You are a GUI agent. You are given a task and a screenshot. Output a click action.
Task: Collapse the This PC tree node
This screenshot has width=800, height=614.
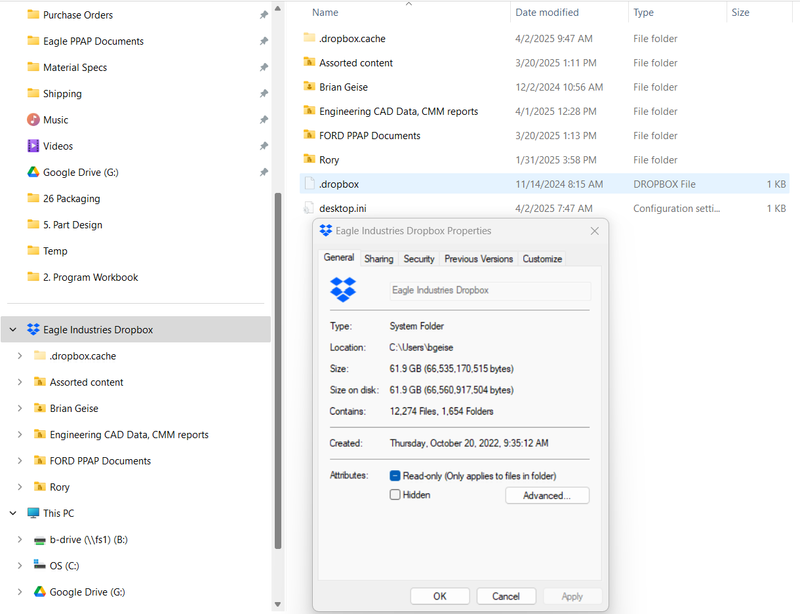[x=13, y=513]
